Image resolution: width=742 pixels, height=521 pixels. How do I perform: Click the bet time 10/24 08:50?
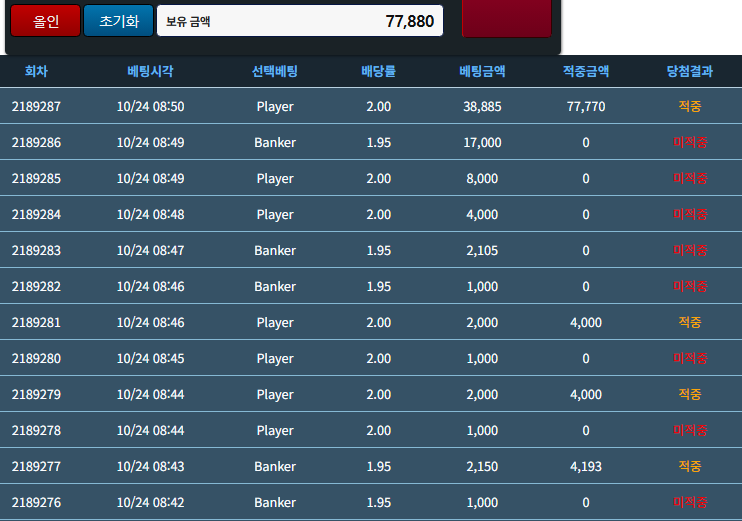(x=150, y=106)
